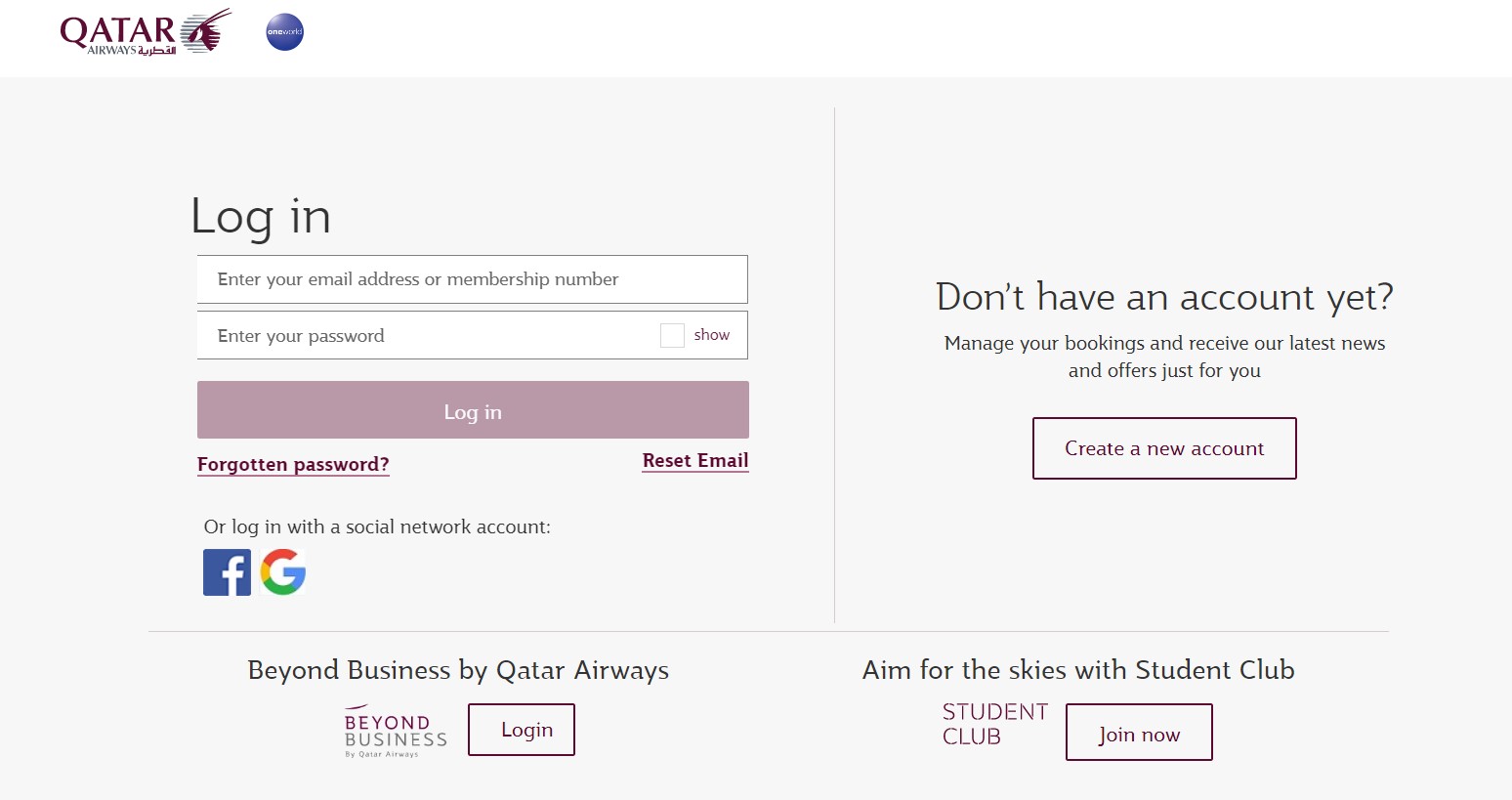Log in with Facebook icon
The image size is (1512, 800).
coord(227,572)
